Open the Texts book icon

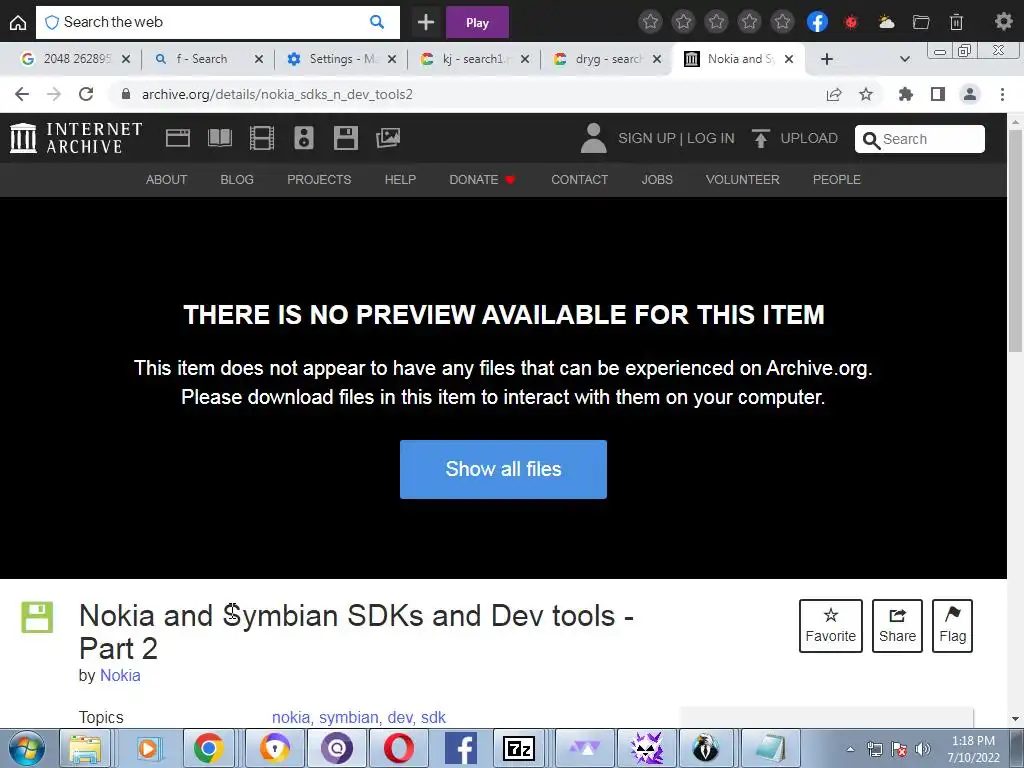coord(220,138)
